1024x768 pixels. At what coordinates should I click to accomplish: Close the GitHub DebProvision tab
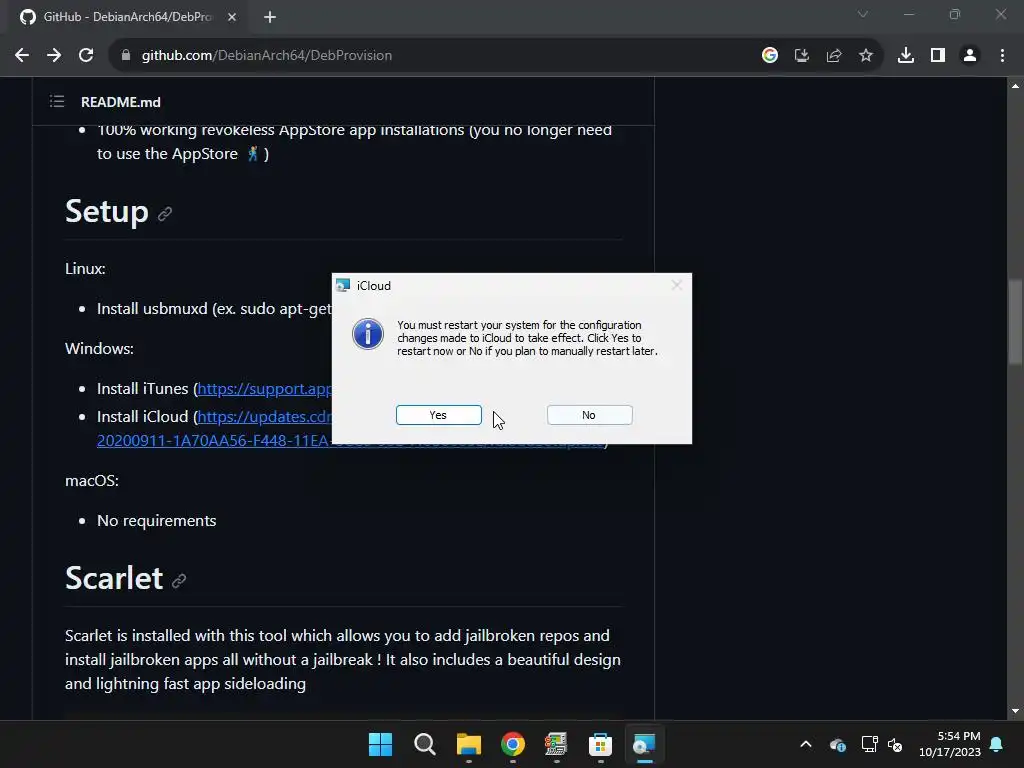point(232,17)
